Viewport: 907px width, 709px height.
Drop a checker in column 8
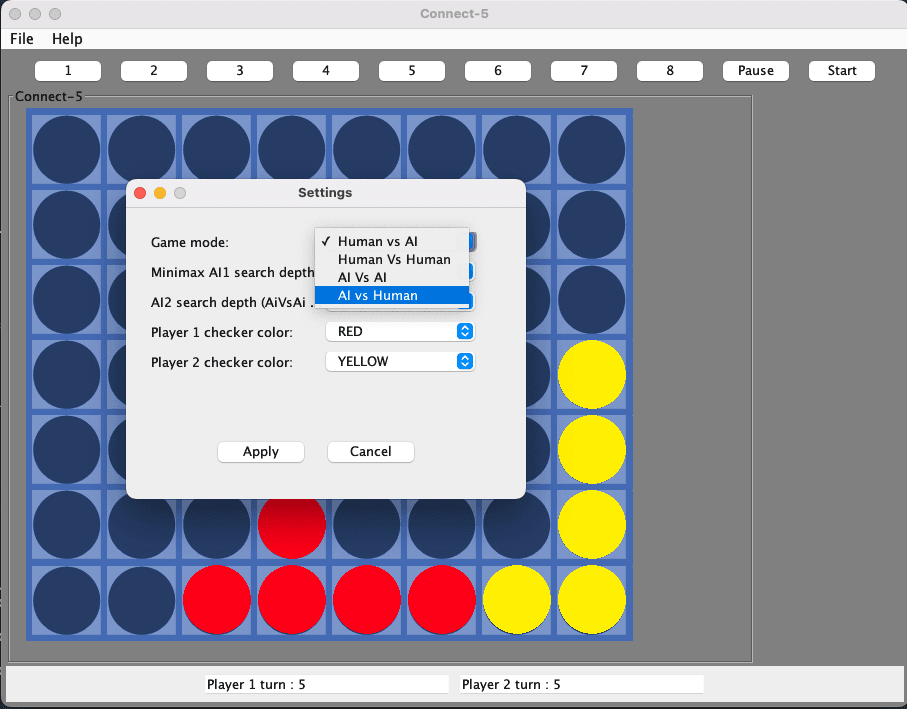coord(669,70)
